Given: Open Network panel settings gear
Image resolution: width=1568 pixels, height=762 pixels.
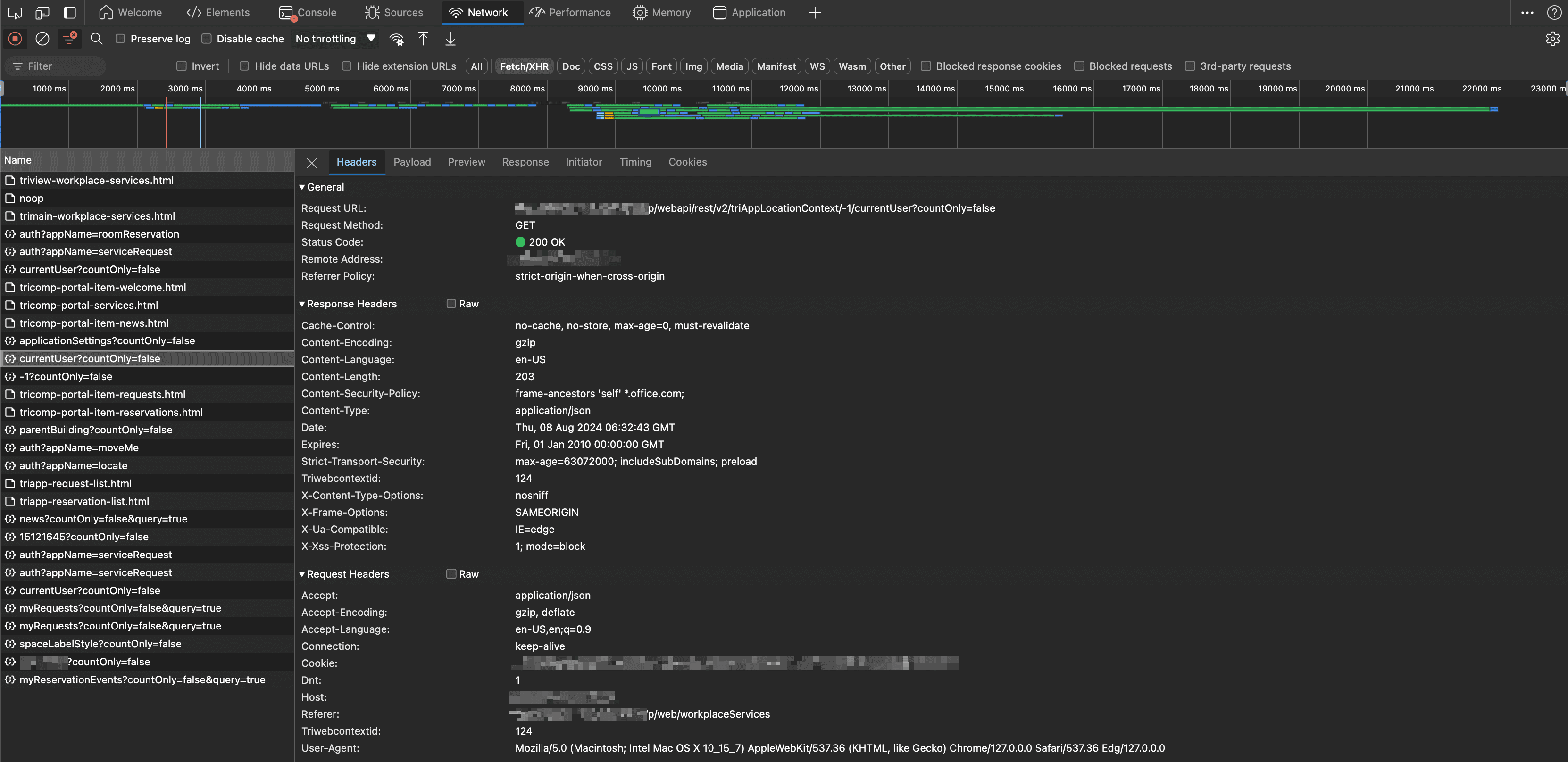Looking at the screenshot, I should (x=1552, y=39).
